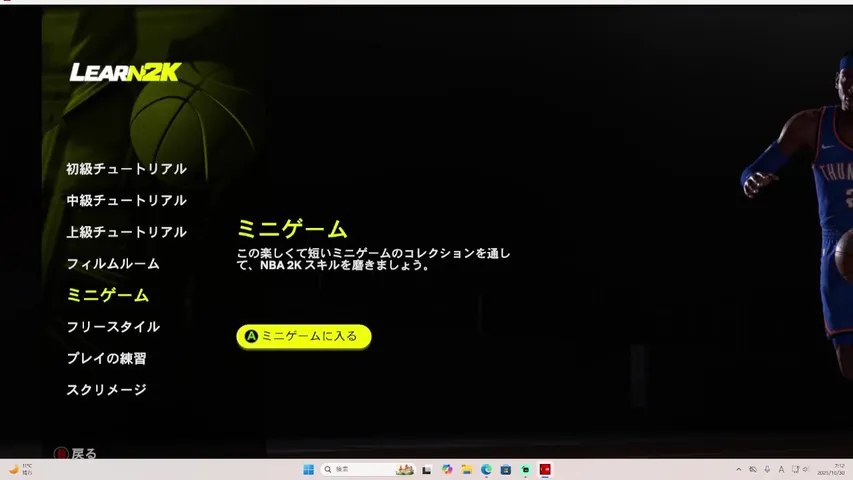853x480 pixels.
Task: Open the clock and date panel
Action: click(831, 470)
